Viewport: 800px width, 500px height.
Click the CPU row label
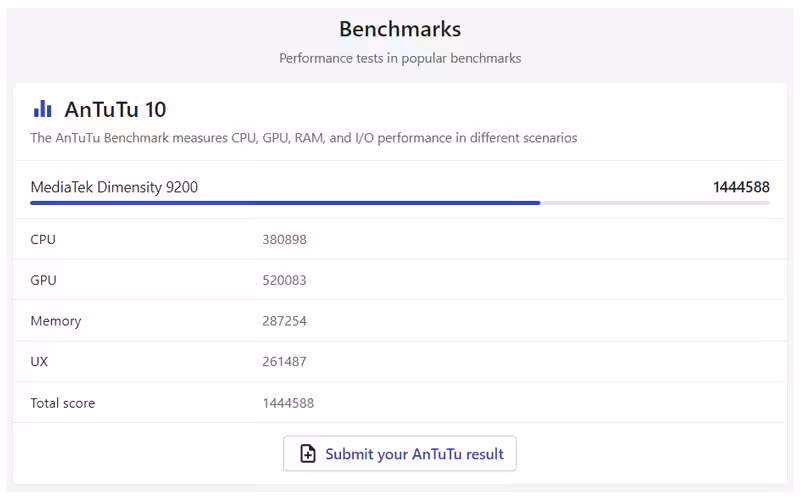click(43, 239)
